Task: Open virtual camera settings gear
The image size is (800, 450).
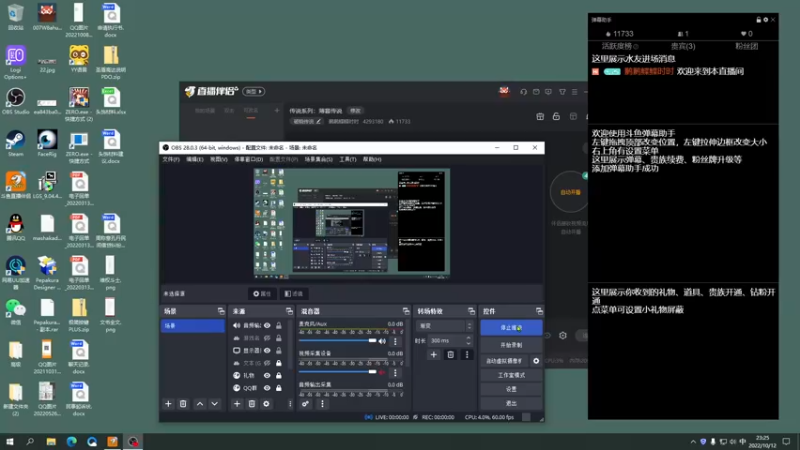Action: coord(536,361)
